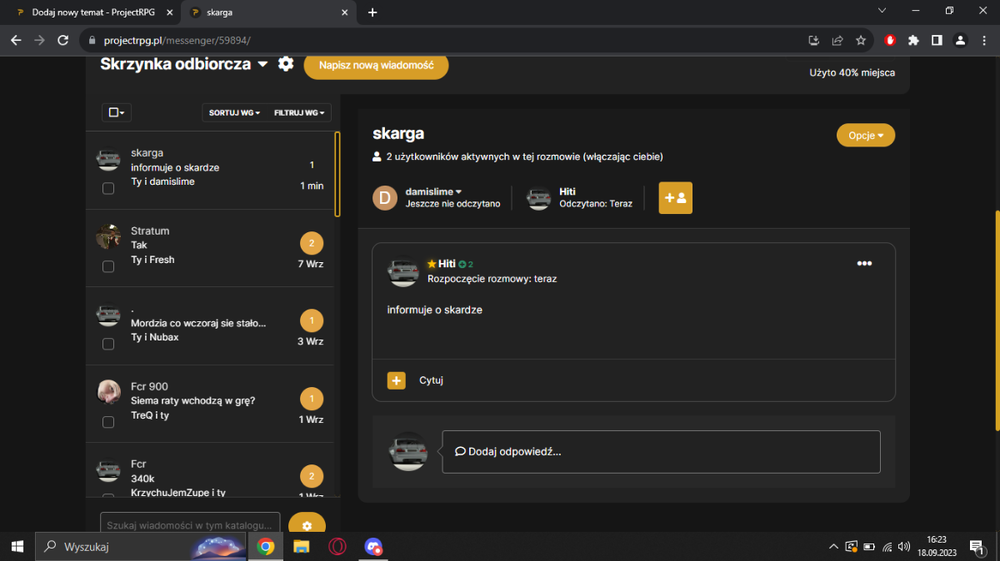The width and height of the screenshot is (1000, 561).
Task: Click browser back arrow
Action: pos(16,40)
